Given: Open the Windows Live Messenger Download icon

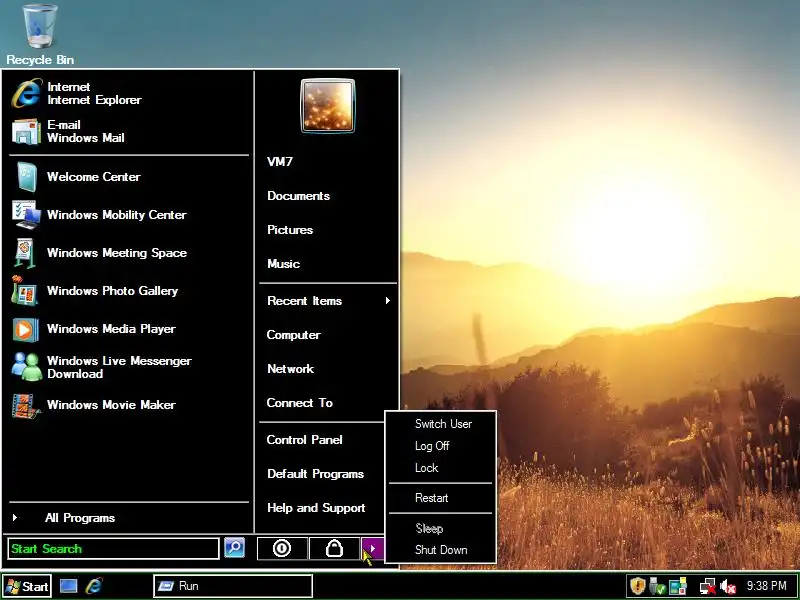Looking at the screenshot, I should (x=27, y=367).
